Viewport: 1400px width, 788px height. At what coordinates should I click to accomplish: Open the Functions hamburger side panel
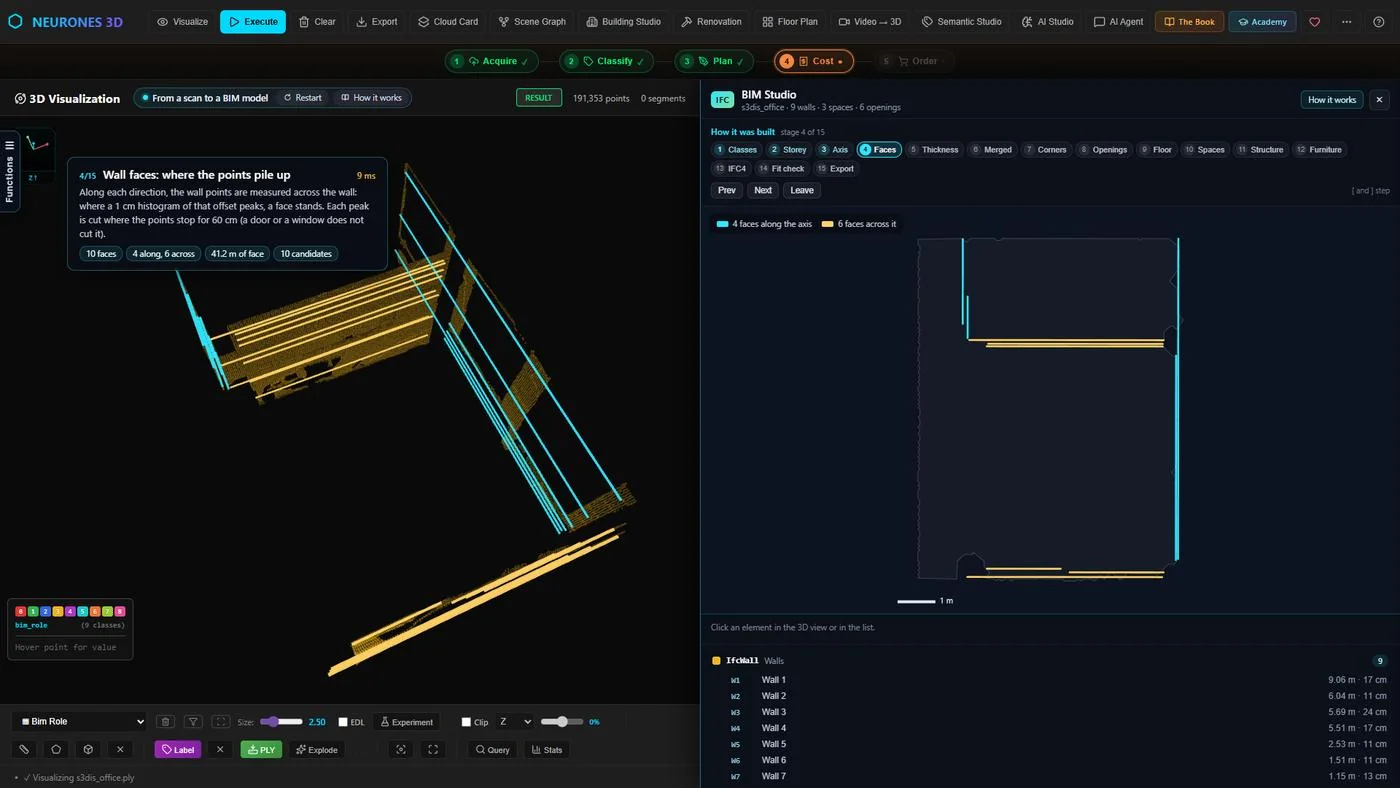10,171
